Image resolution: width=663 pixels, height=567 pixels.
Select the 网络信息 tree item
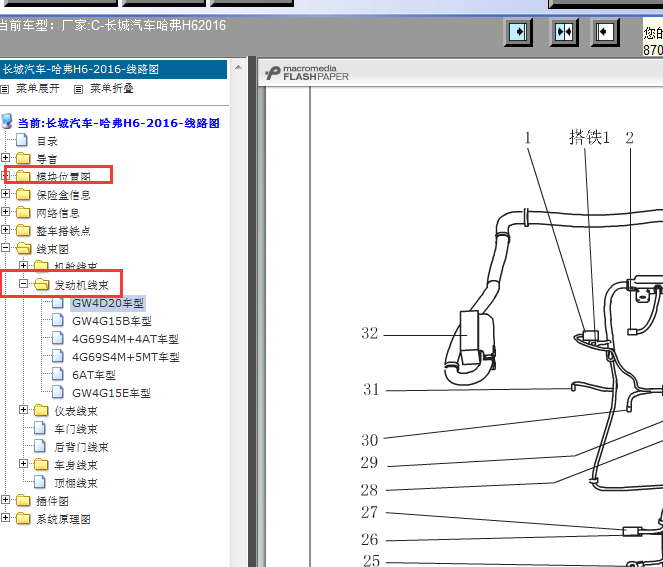58,213
